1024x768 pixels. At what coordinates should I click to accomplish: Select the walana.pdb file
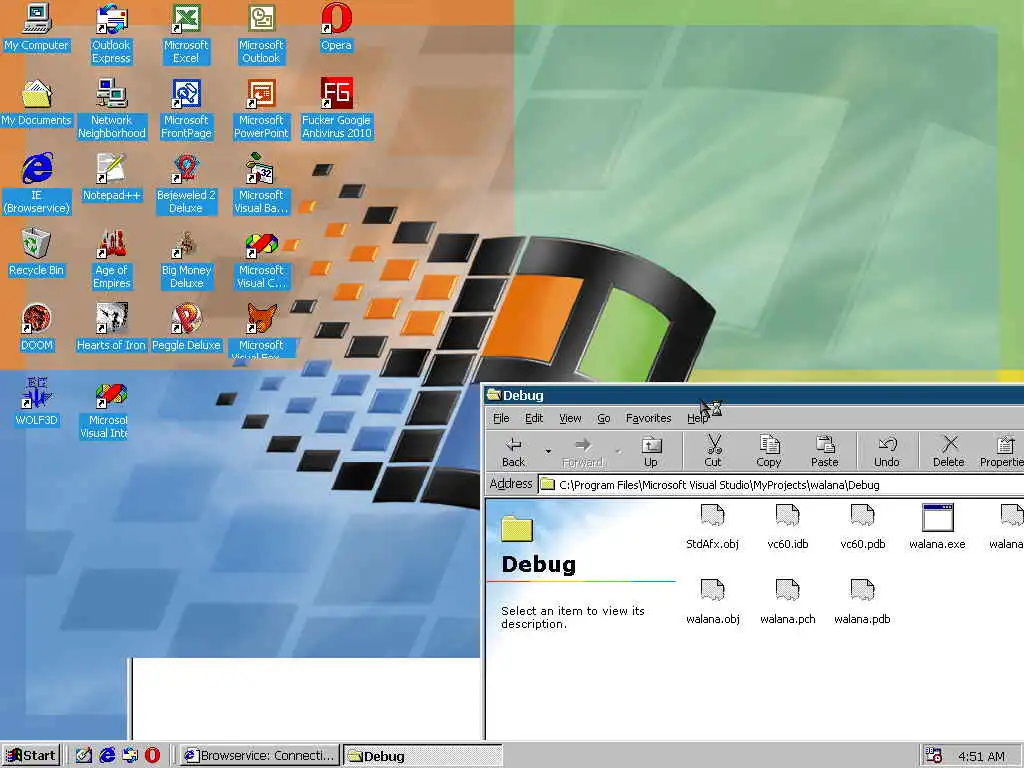[x=863, y=601]
